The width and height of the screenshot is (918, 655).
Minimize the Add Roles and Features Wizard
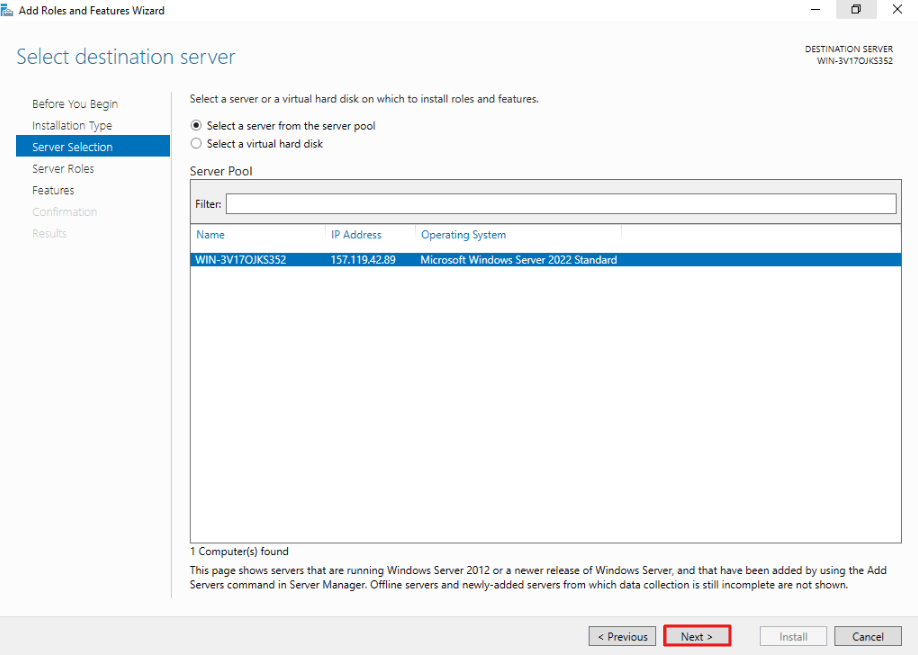815,9
